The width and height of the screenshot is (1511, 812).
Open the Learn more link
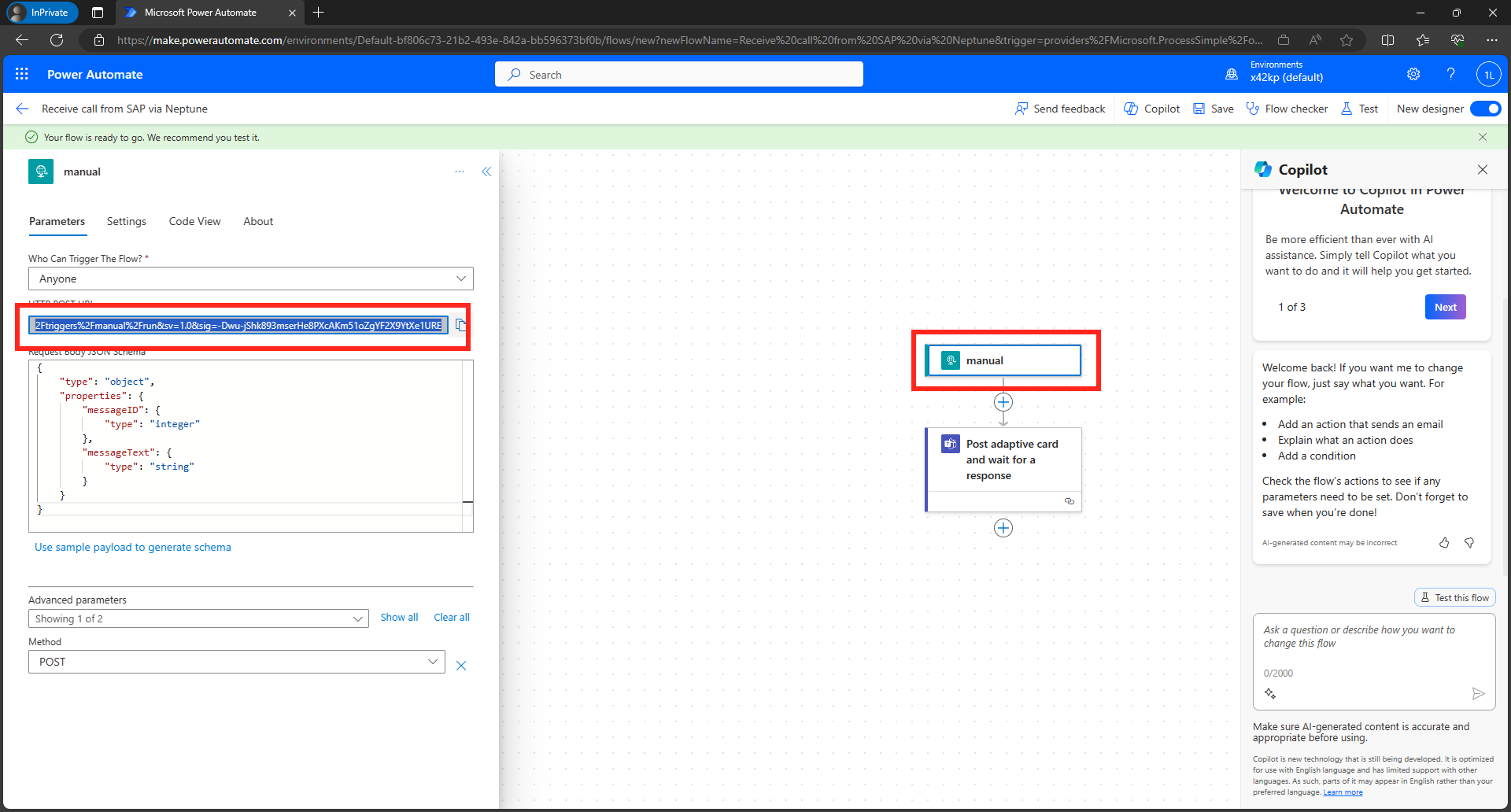[1343, 792]
